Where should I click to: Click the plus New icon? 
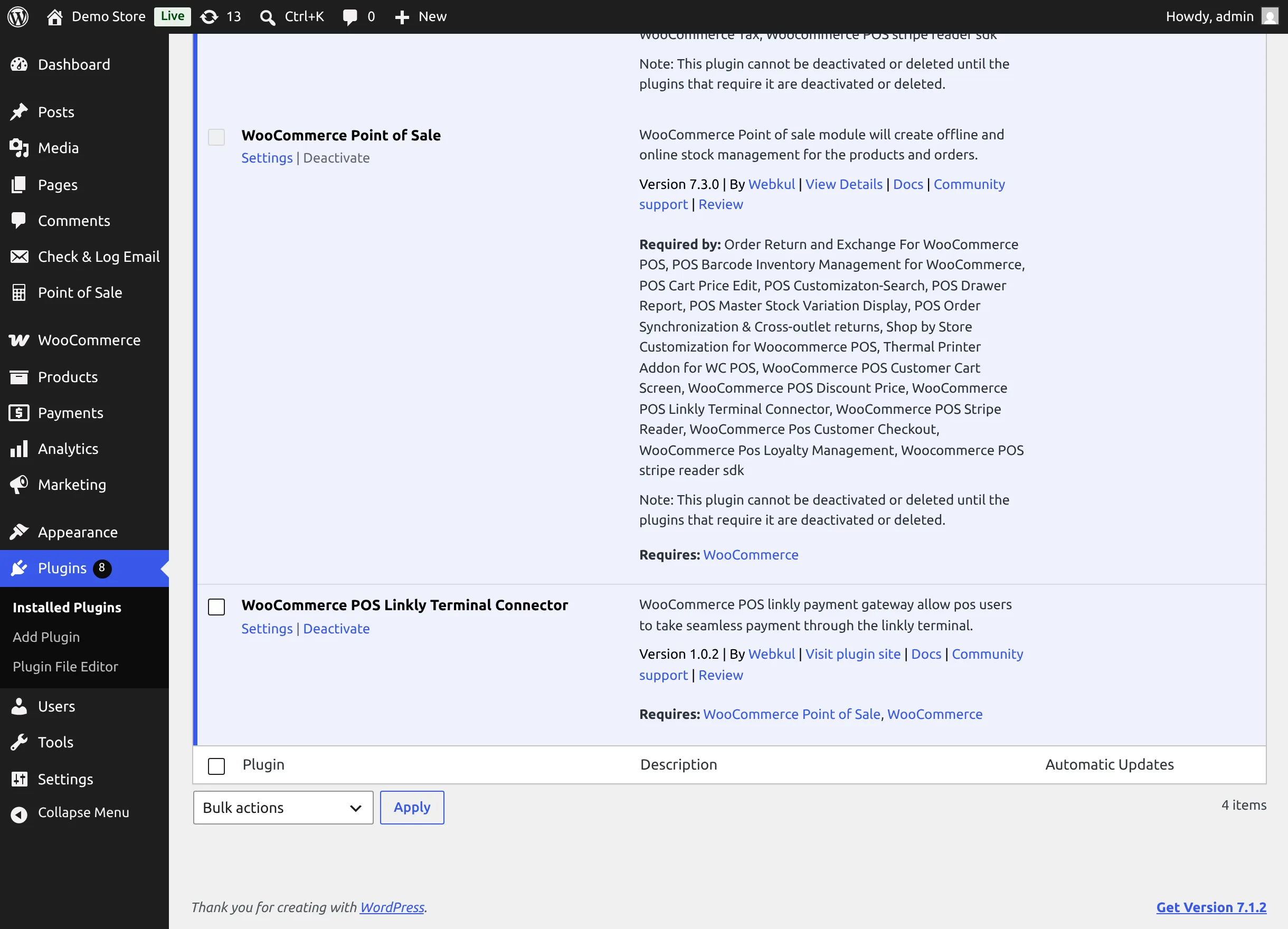402,17
